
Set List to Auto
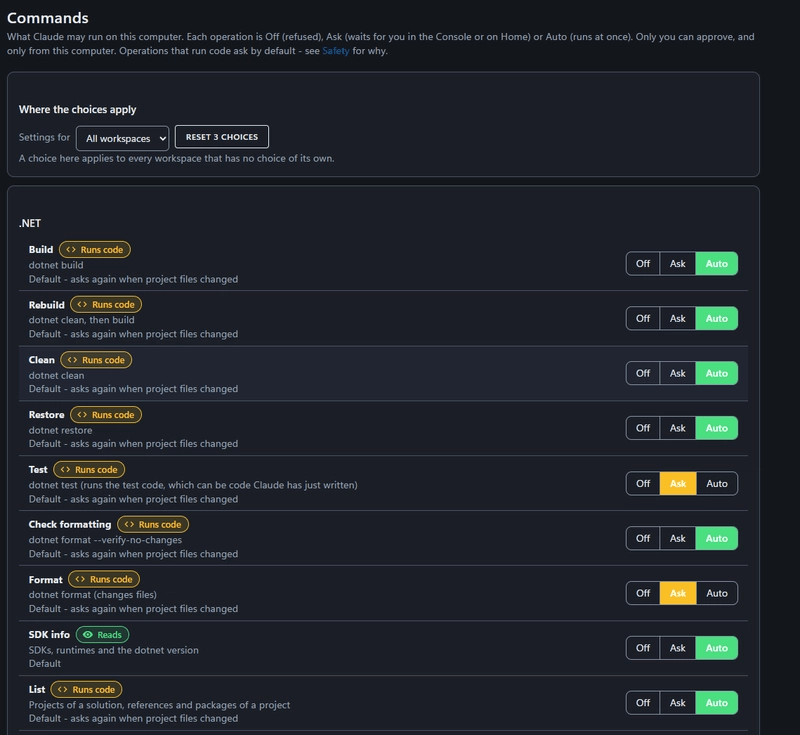(x=716, y=703)
